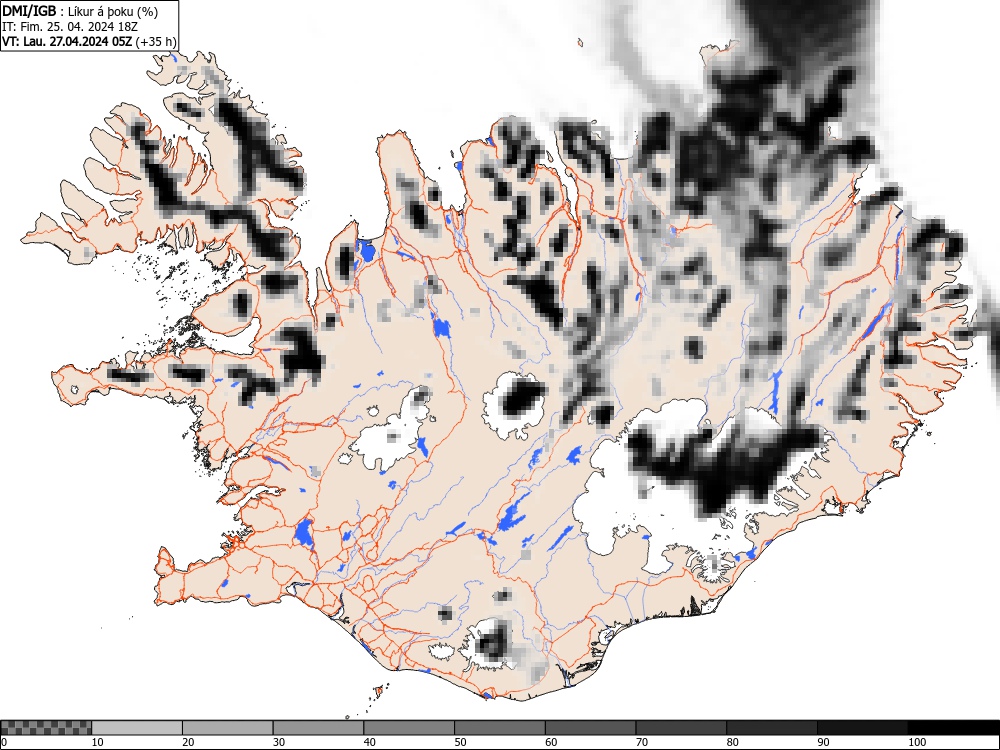Click the 80–90 near-black legend swatch
Image resolution: width=1000 pixels, height=750 pixels.
(x=772, y=728)
